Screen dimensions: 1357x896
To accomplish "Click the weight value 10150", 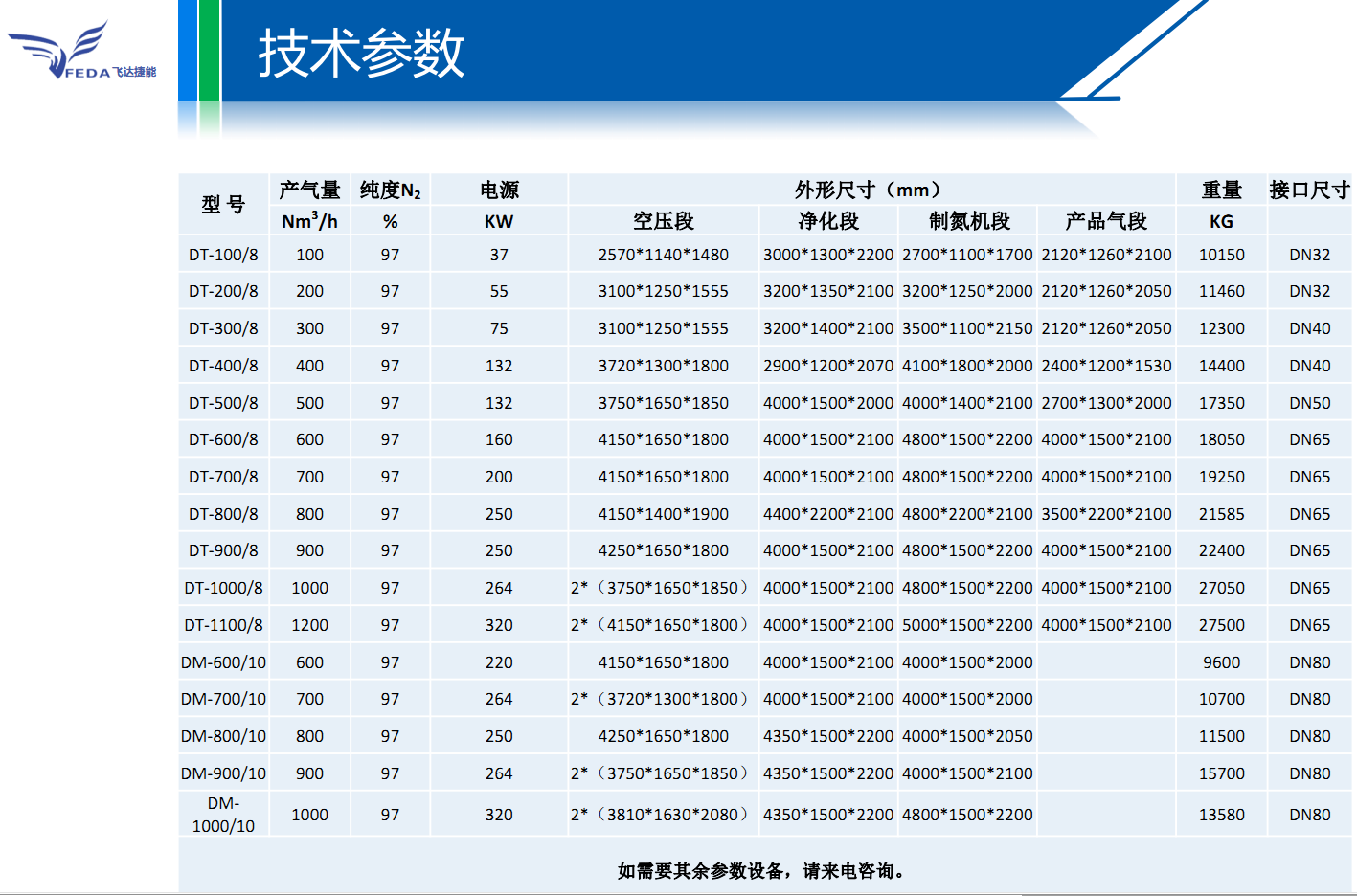I will (x=1221, y=255).
